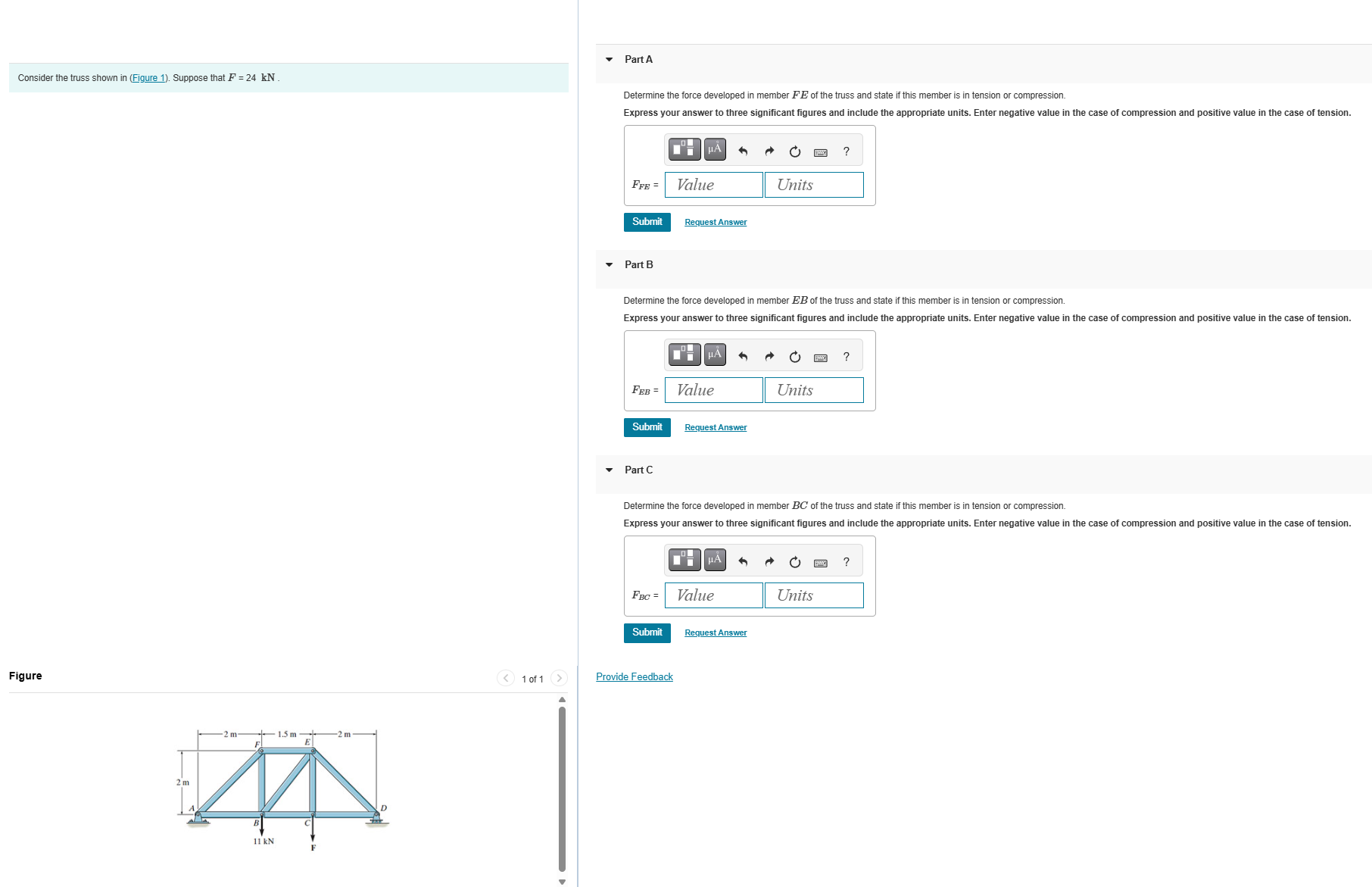Open keyboard shortcuts icon in Part A

point(821,152)
